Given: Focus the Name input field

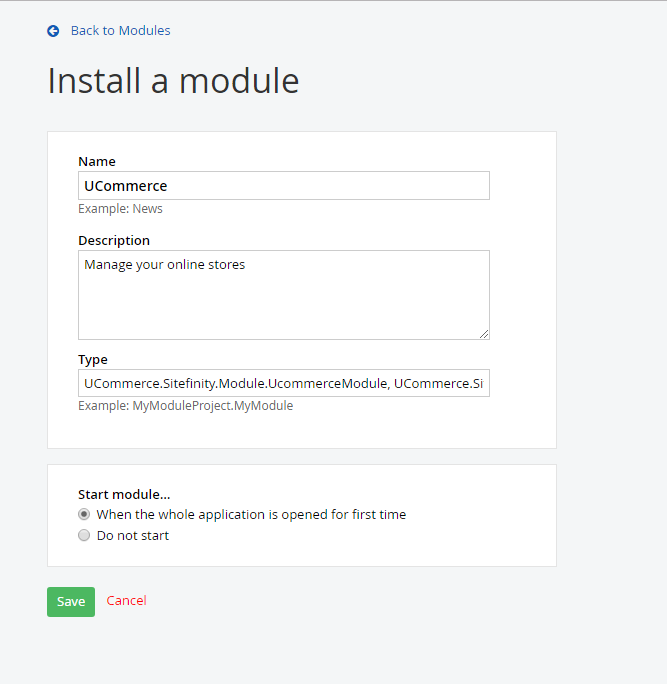Looking at the screenshot, I should [283, 185].
